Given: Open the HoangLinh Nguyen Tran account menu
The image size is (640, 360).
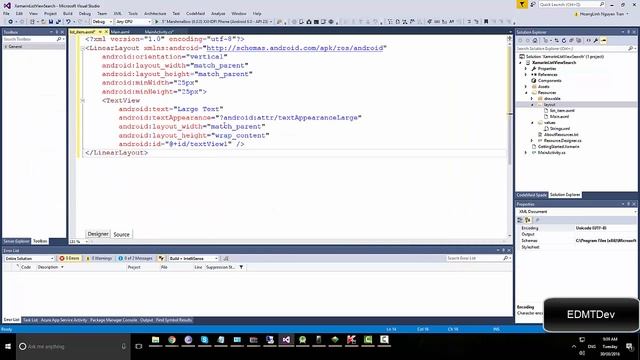Looking at the screenshot, I should (x=602, y=14).
